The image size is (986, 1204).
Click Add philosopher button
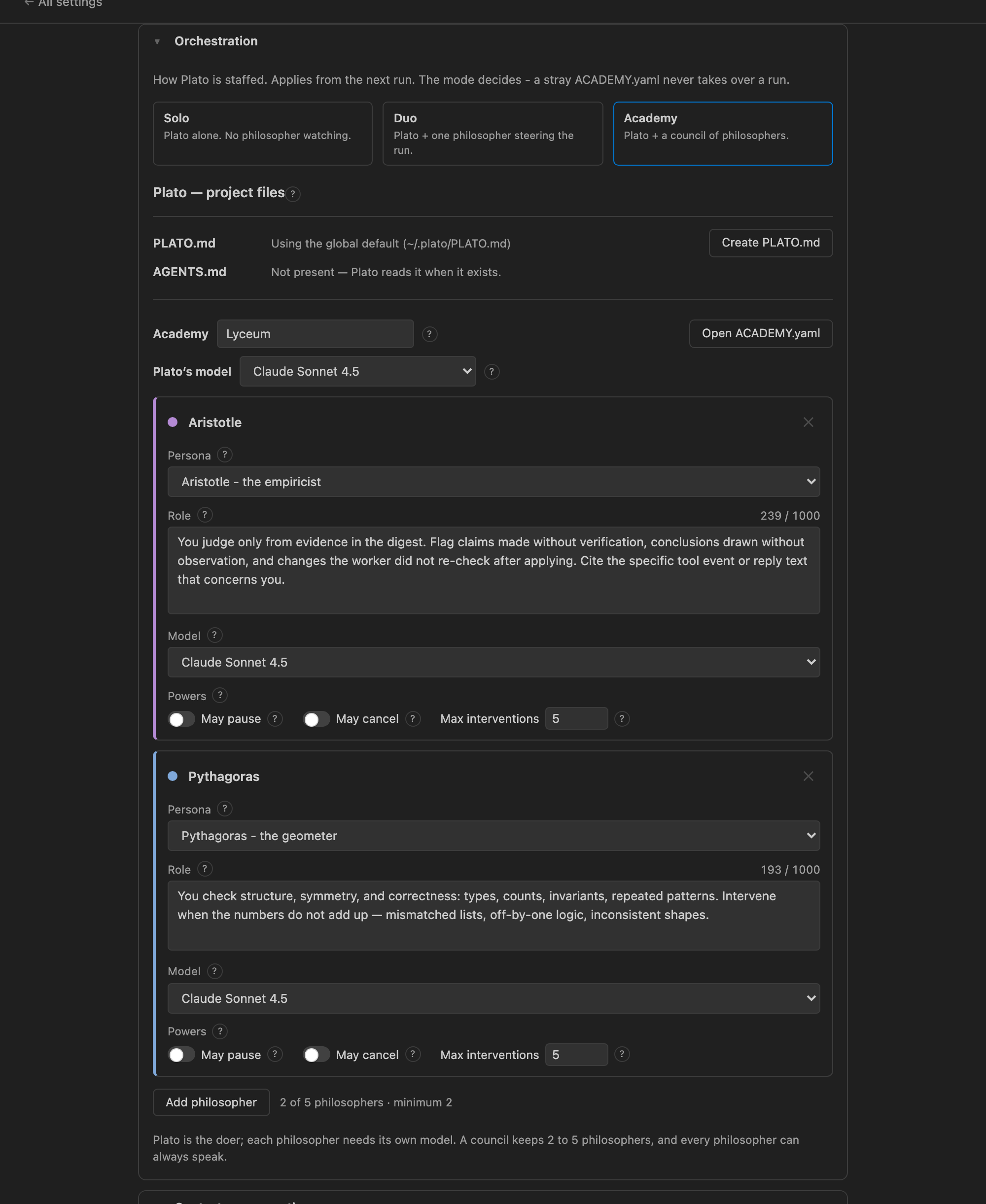(211, 1102)
